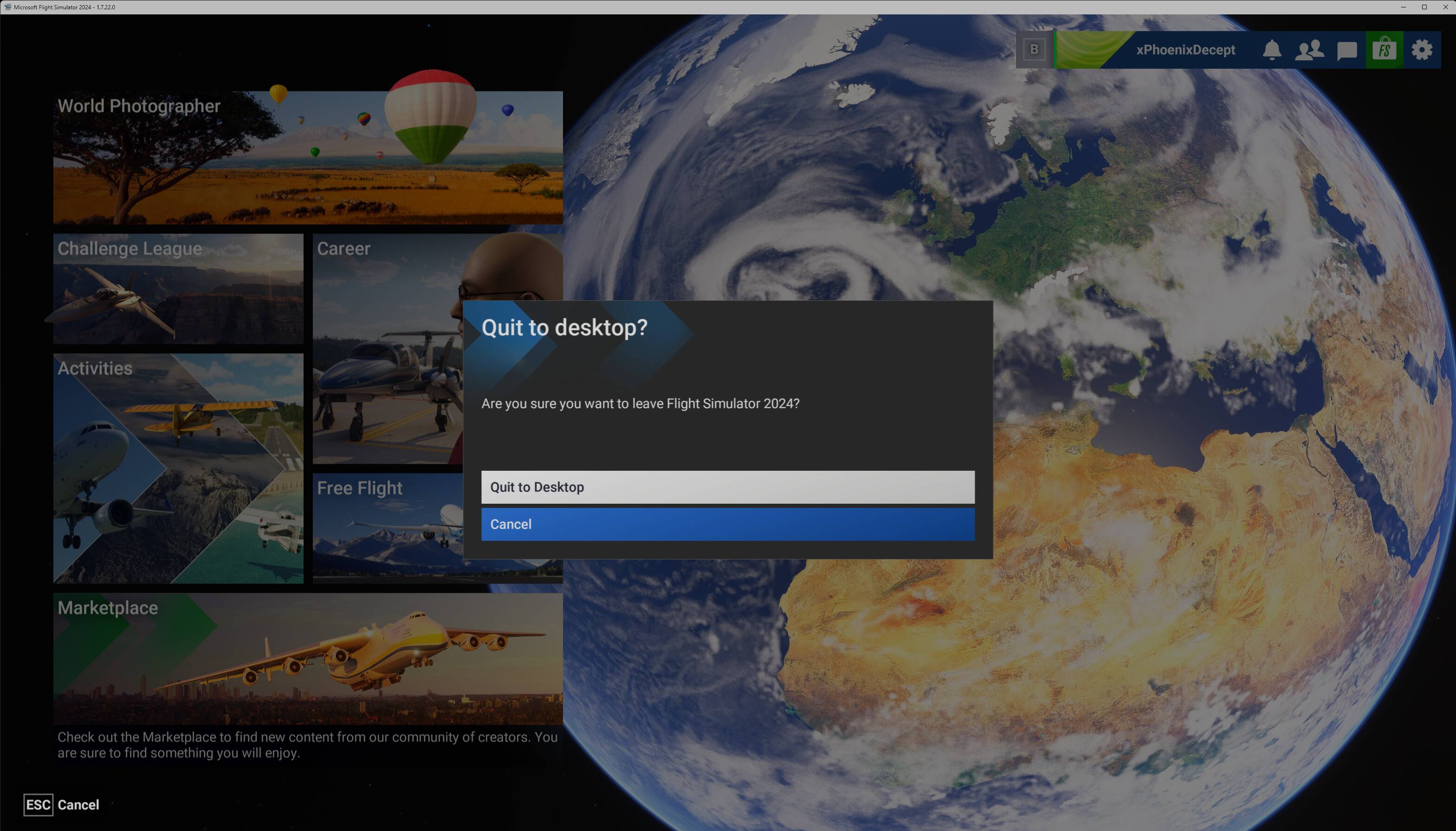The image size is (1456, 831).
Task: Open the Marketplace tile with the cargo plane
Action: coord(308,659)
